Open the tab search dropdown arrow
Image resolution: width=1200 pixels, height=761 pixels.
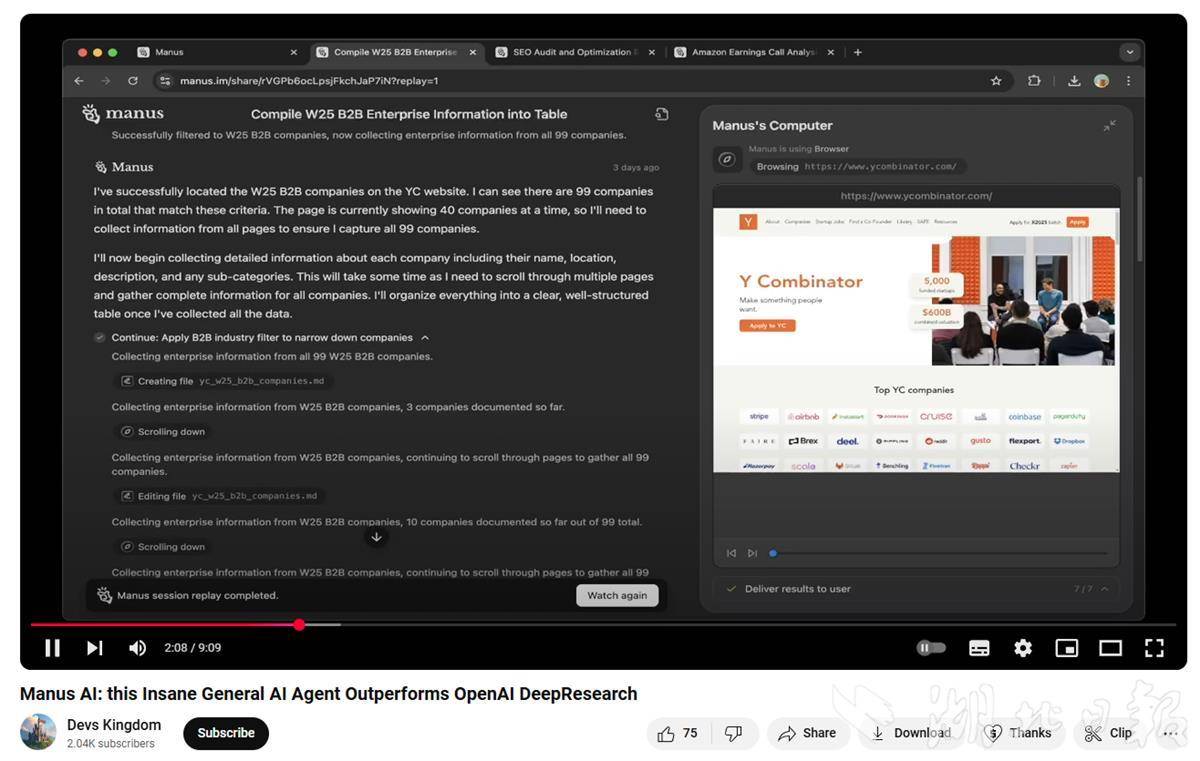pos(1129,52)
